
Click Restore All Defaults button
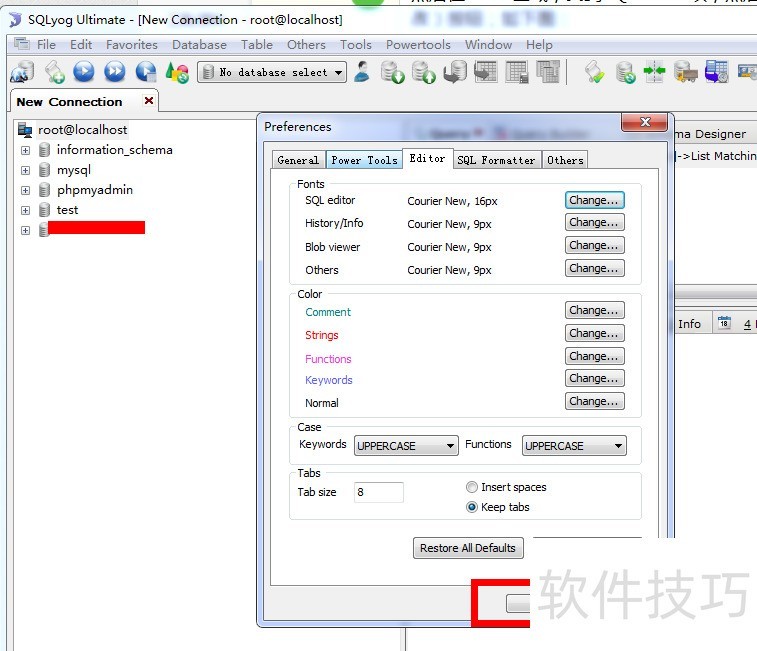click(x=468, y=548)
